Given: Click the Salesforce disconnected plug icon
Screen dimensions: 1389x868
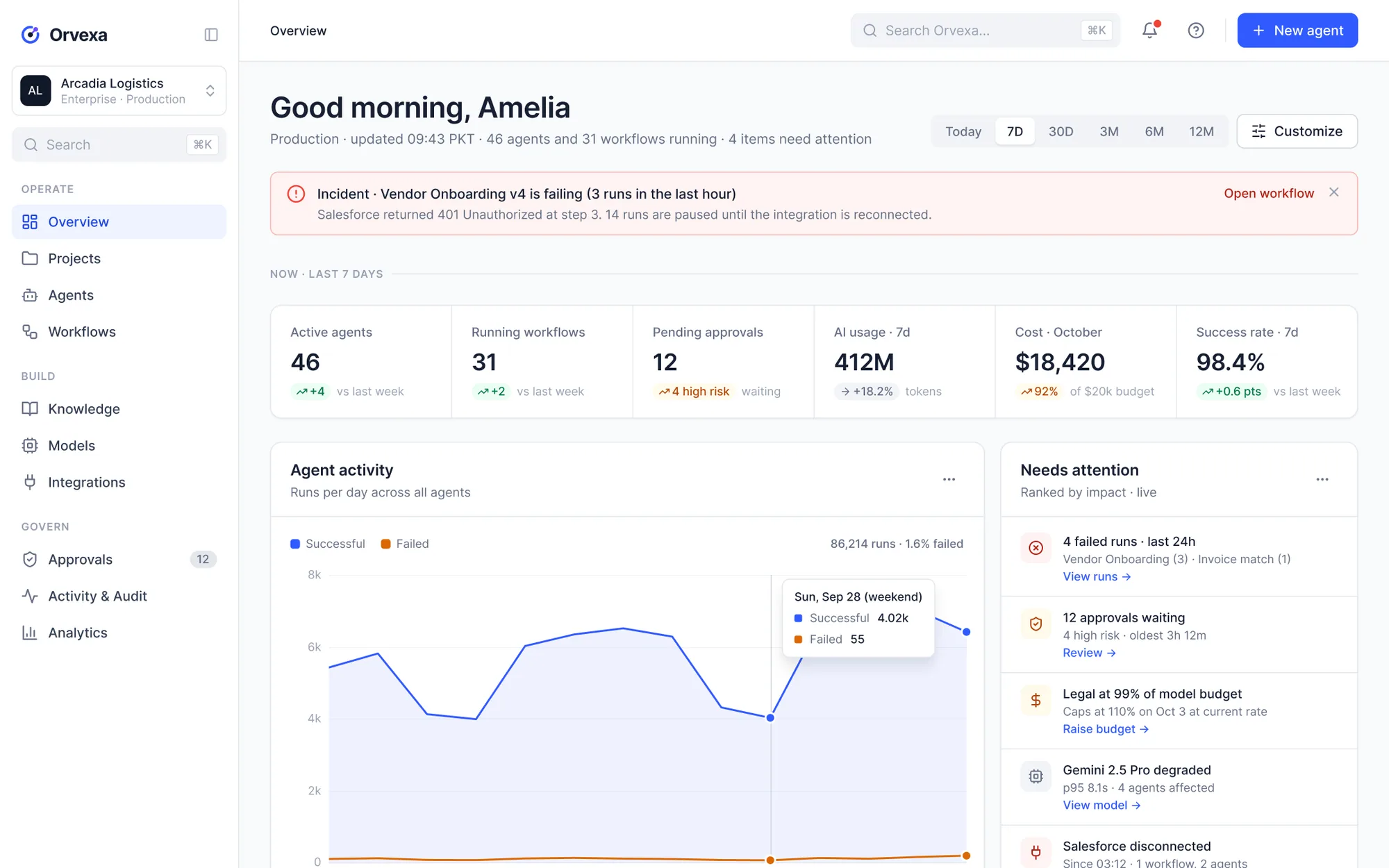Looking at the screenshot, I should coord(1035,852).
